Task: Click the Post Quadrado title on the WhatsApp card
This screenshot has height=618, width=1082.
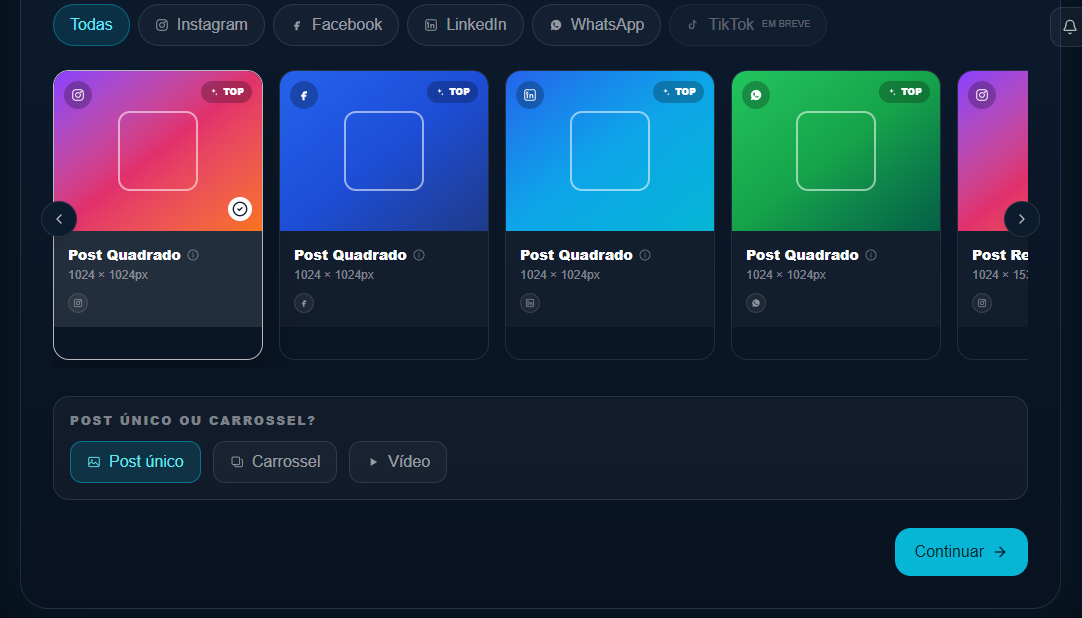Action: [x=803, y=255]
